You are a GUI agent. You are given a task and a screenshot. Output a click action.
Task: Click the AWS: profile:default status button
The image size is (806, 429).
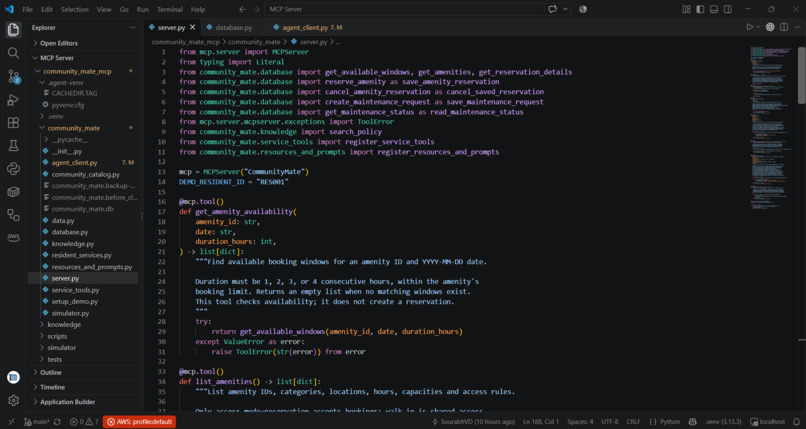pyautogui.click(x=139, y=422)
